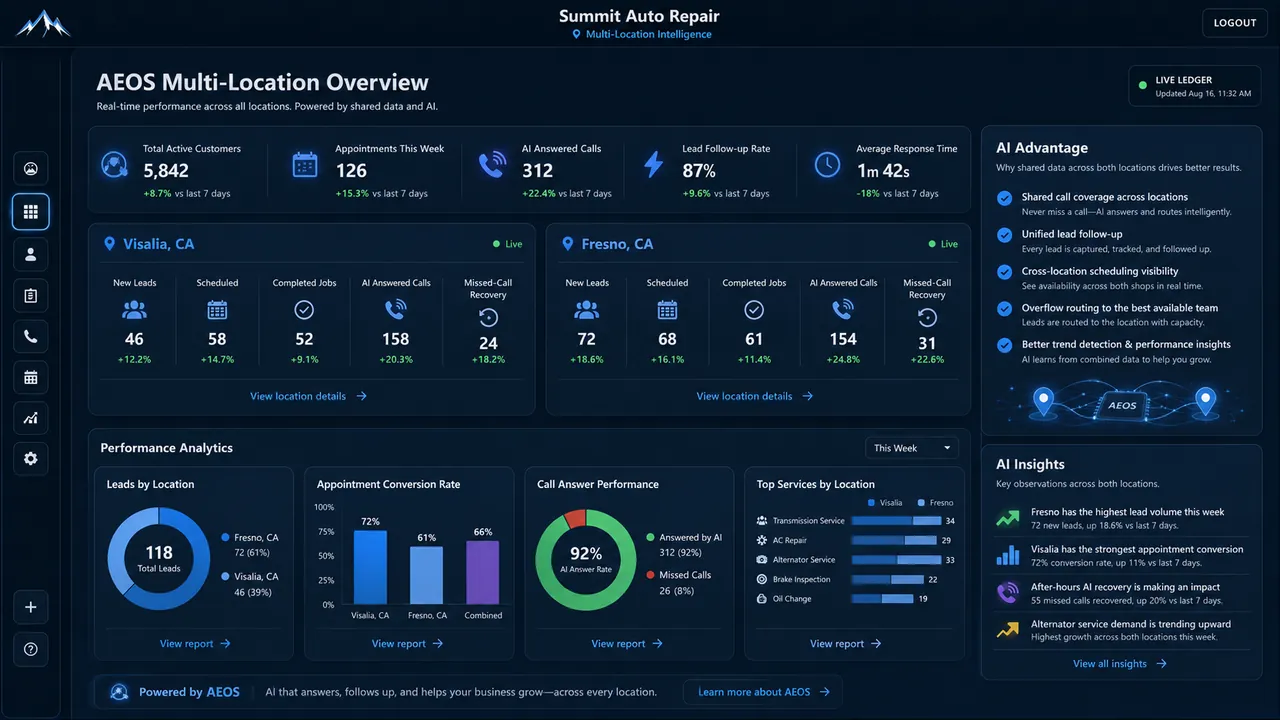Click the Visalia location pin icon
The height and width of the screenshot is (720, 1280).
(x=110, y=244)
